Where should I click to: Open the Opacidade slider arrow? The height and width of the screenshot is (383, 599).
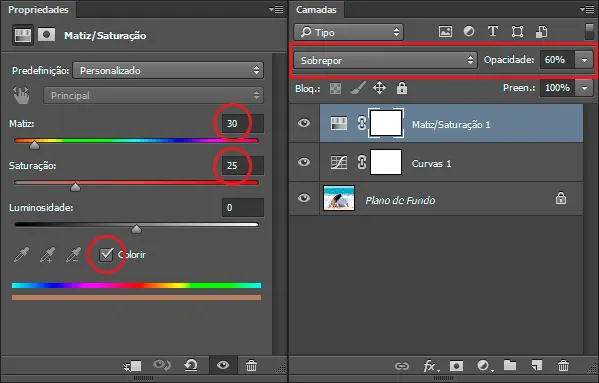pos(584,60)
